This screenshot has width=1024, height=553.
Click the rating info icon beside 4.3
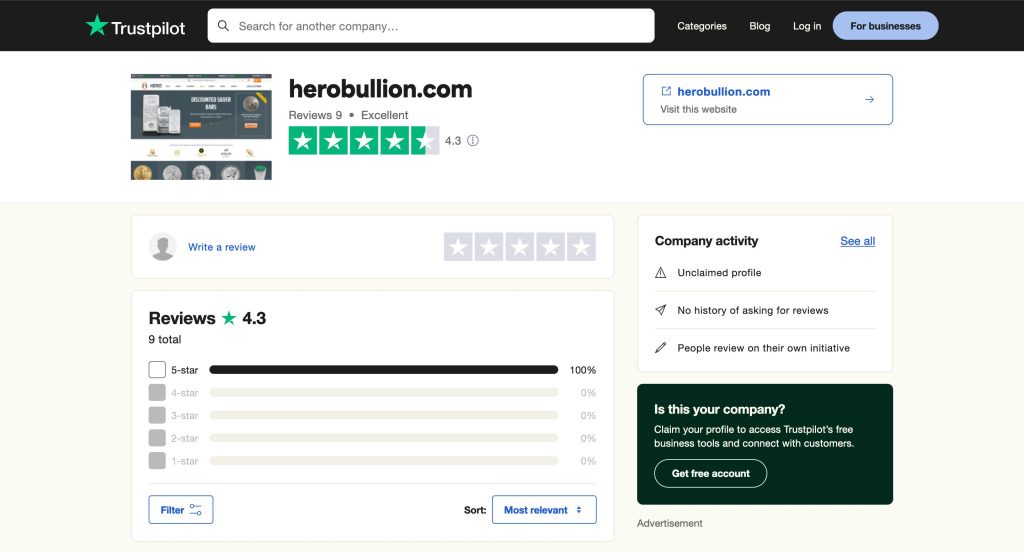473,141
